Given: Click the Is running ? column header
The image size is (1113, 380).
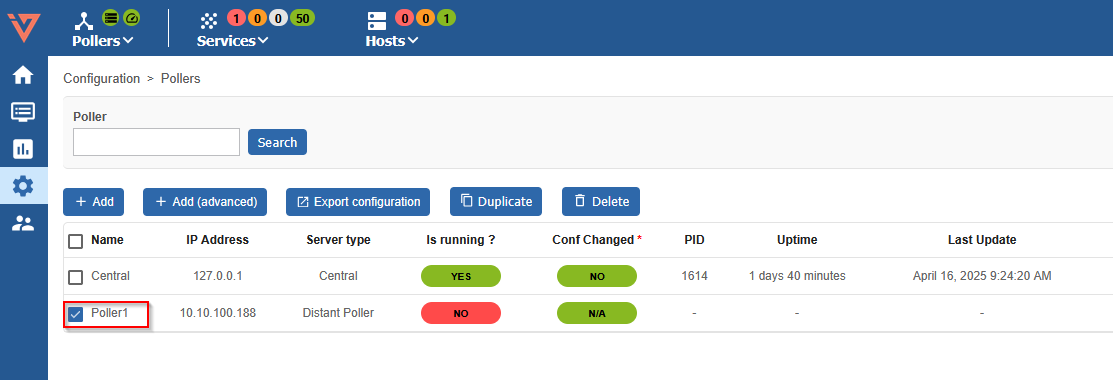Looking at the screenshot, I should [x=461, y=240].
